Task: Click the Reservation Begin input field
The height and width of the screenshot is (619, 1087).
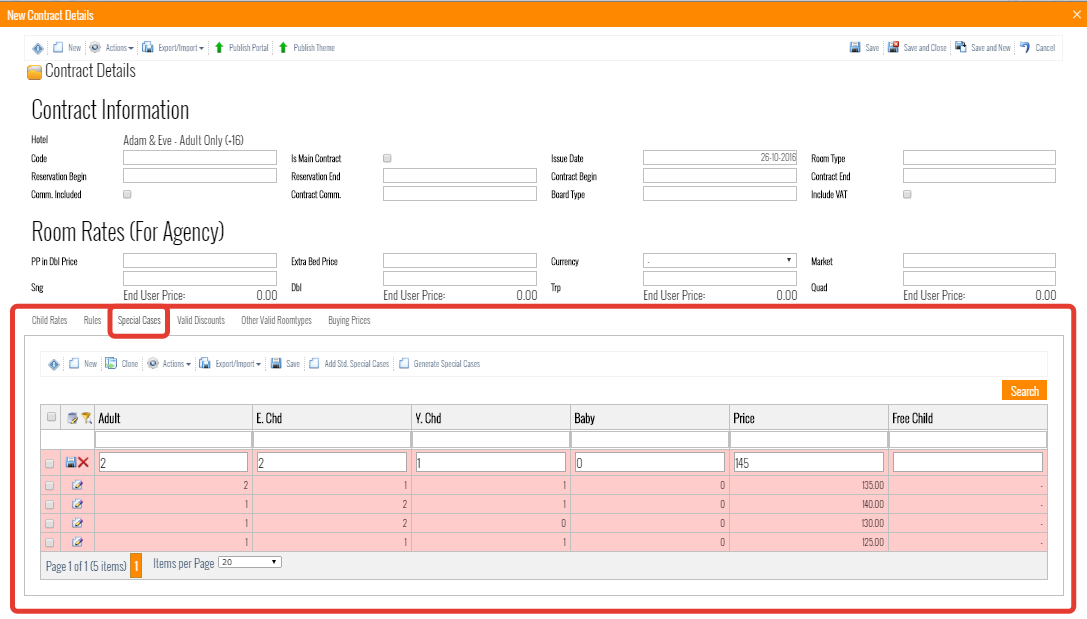Action: [200, 176]
